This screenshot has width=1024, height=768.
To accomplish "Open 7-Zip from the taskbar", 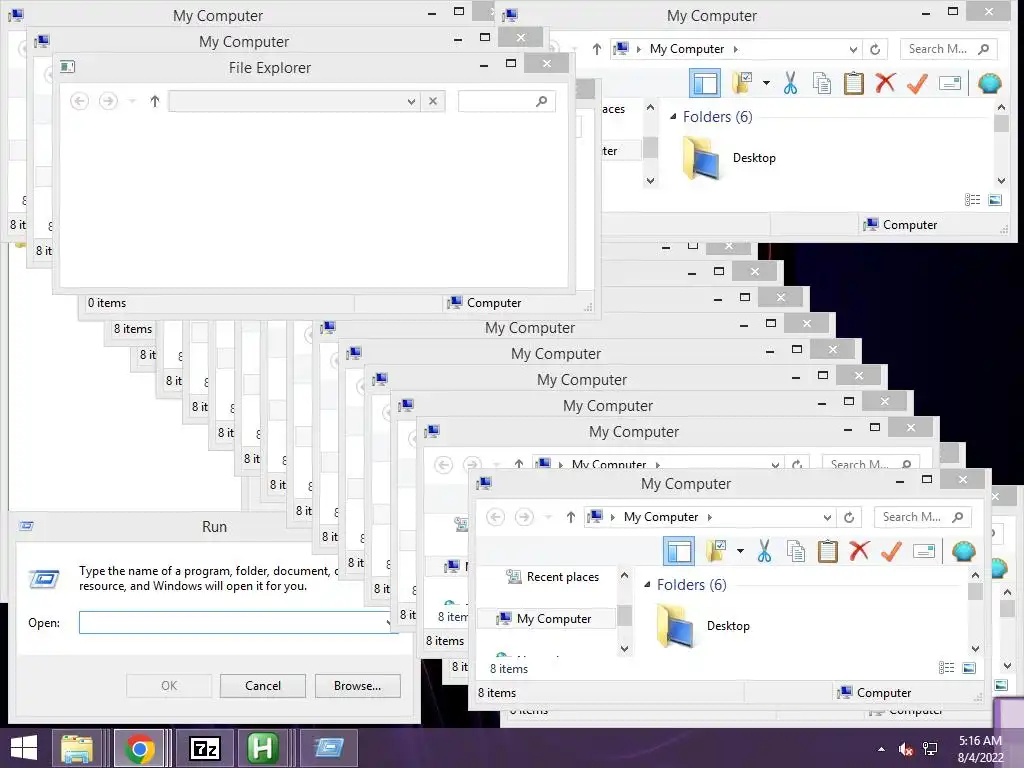I will (x=204, y=748).
